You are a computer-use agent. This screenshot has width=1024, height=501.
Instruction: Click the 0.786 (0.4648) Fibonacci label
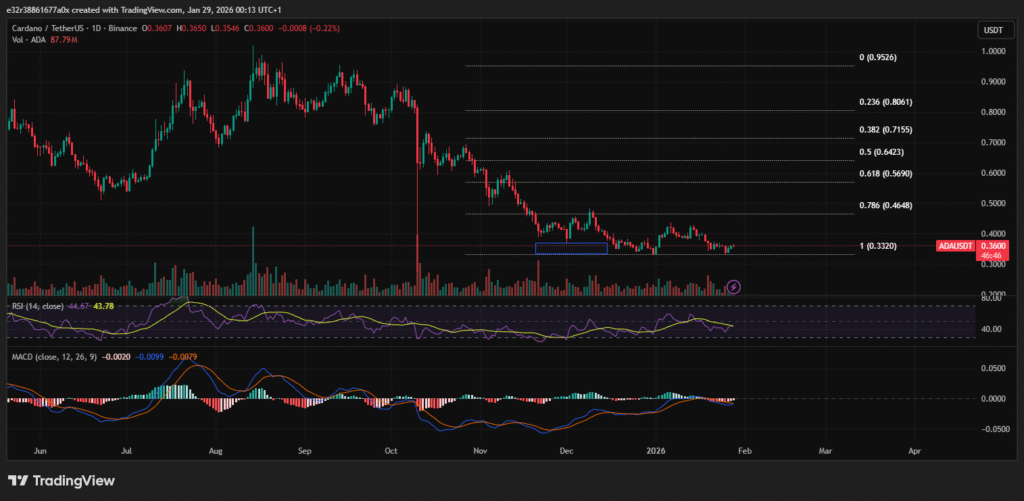pyautogui.click(x=885, y=206)
